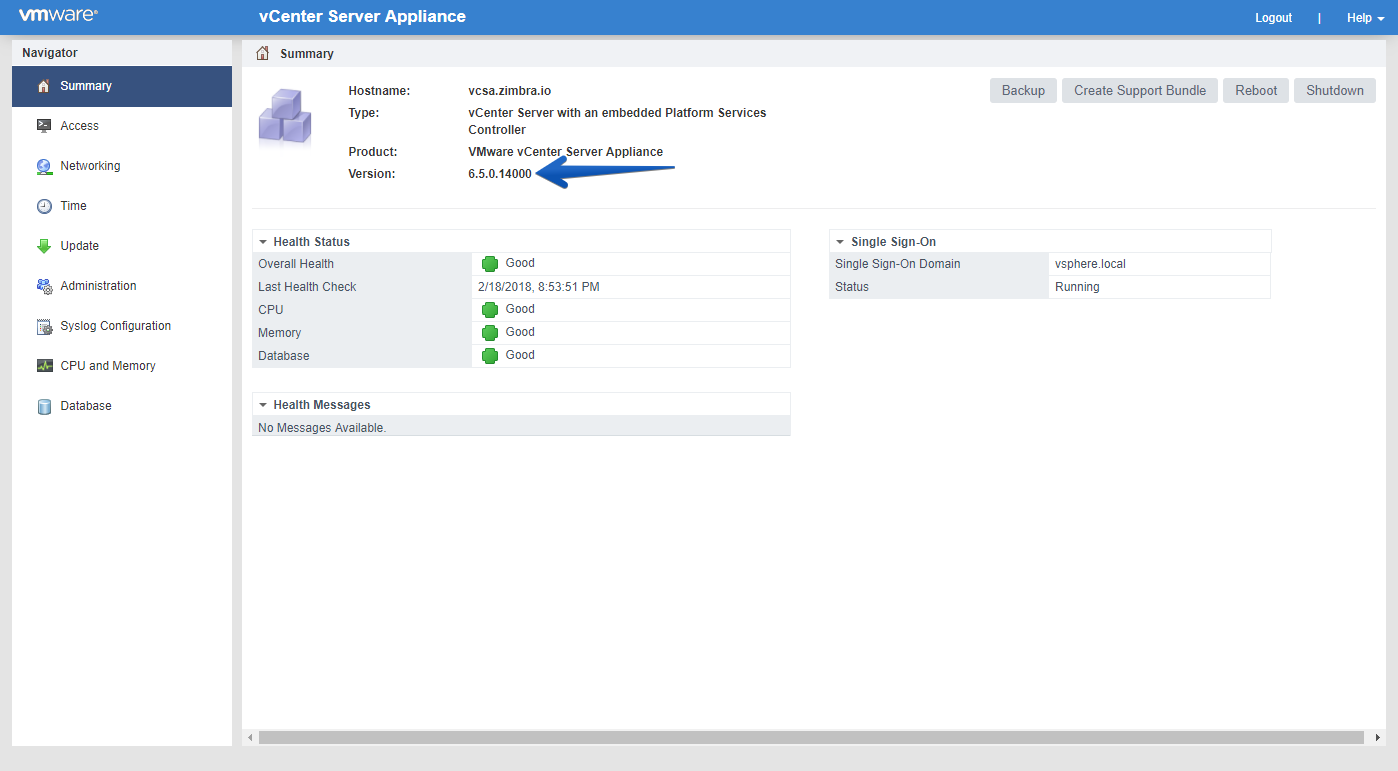Click the Last Health Check label
The width and height of the screenshot is (1398, 771).
(x=307, y=287)
